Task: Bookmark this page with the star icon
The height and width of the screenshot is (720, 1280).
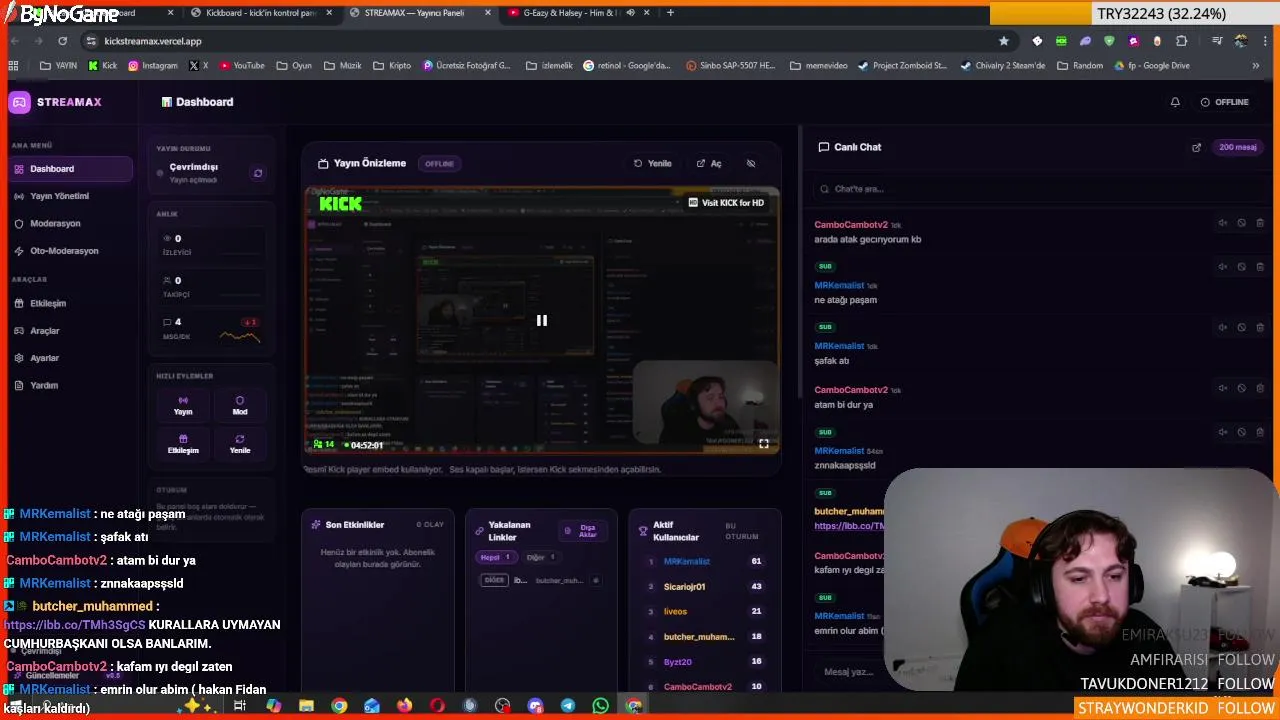Action: coord(1003,41)
